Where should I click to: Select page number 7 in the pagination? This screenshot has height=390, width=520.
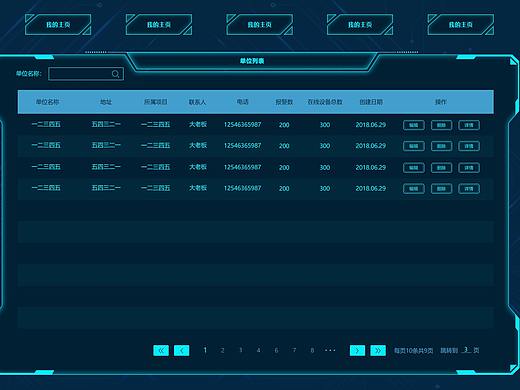click(x=294, y=350)
